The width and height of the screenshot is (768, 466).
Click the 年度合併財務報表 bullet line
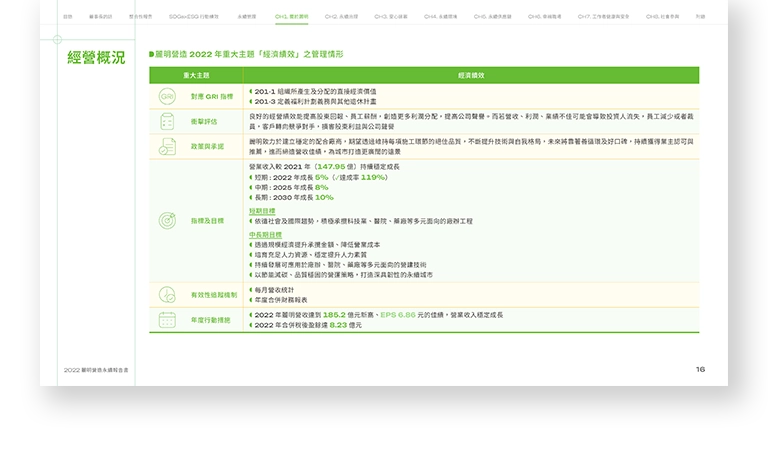(x=279, y=300)
